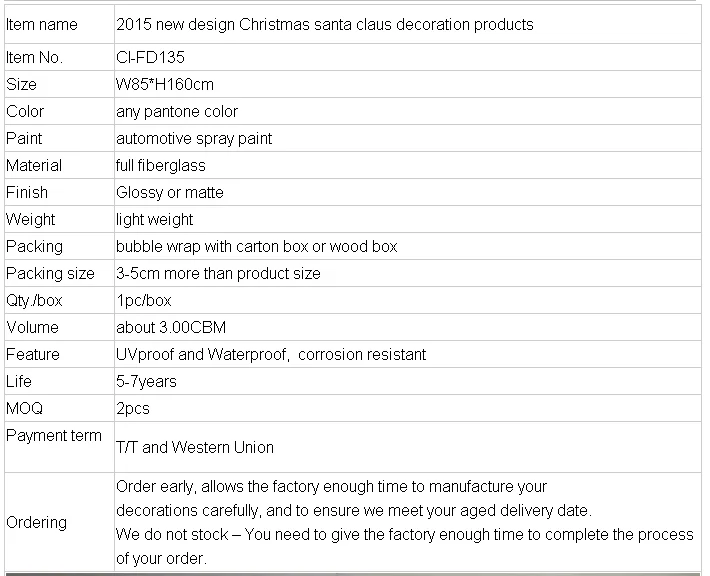Click the 'any pantone color' cell
The image size is (710, 576).
pos(177,111)
